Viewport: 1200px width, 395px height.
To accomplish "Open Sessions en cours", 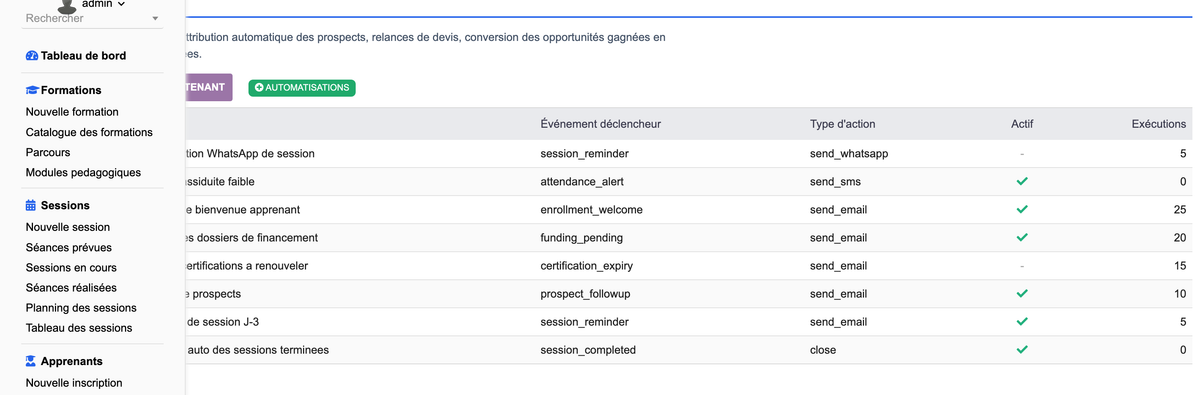I will (71, 268).
